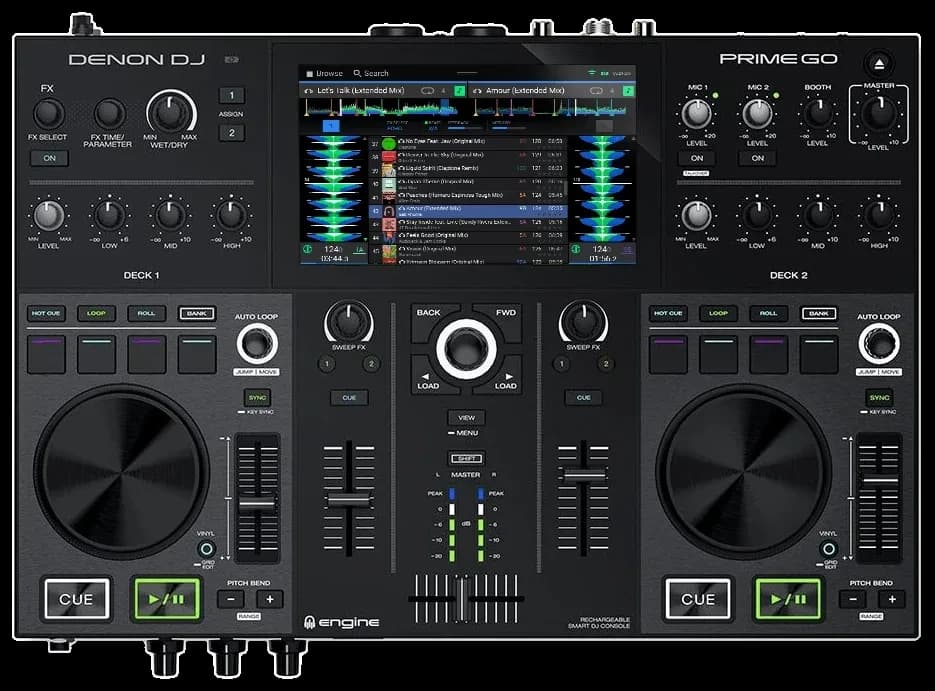Toggle headphone CUE for right channel
935x691 pixels.
coord(584,398)
